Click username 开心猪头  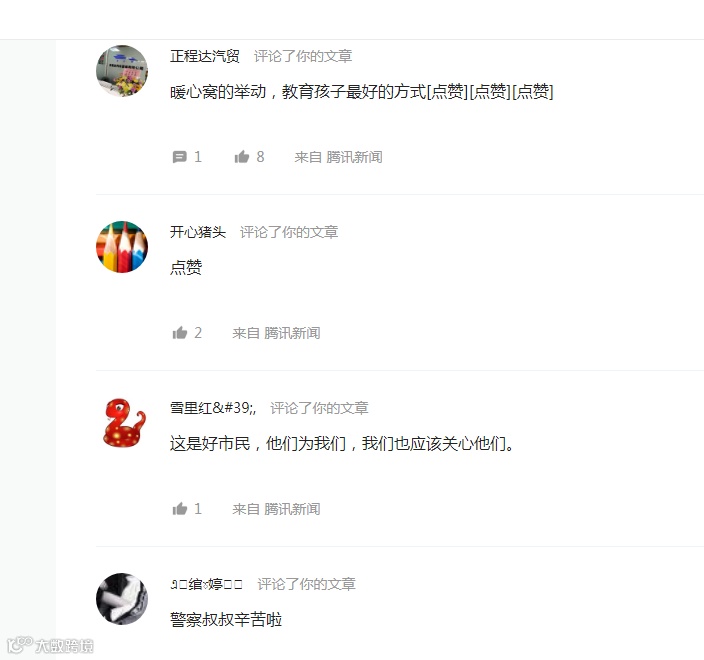[198, 232]
